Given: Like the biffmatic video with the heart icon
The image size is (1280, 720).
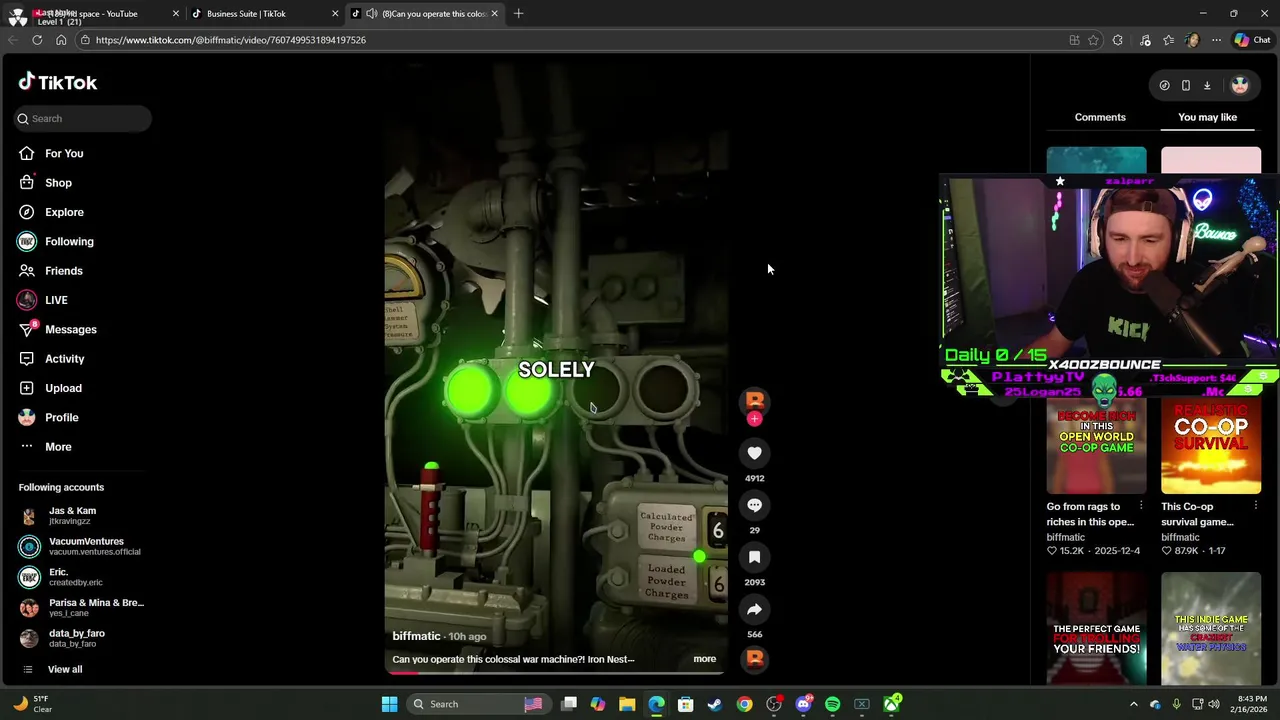Looking at the screenshot, I should pos(754,453).
